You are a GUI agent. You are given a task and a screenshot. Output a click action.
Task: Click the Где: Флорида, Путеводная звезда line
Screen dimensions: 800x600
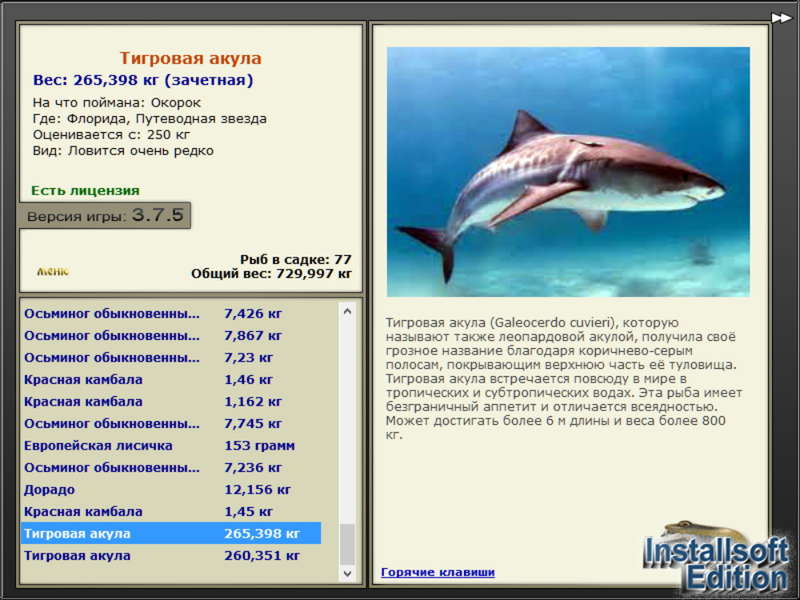point(149,119)
